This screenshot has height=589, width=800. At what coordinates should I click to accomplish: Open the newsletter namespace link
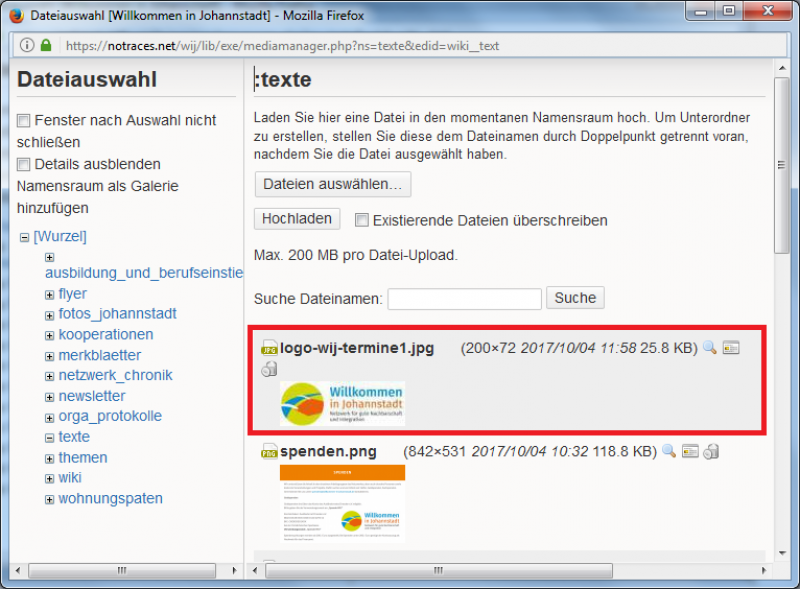(x=92, y=396)
